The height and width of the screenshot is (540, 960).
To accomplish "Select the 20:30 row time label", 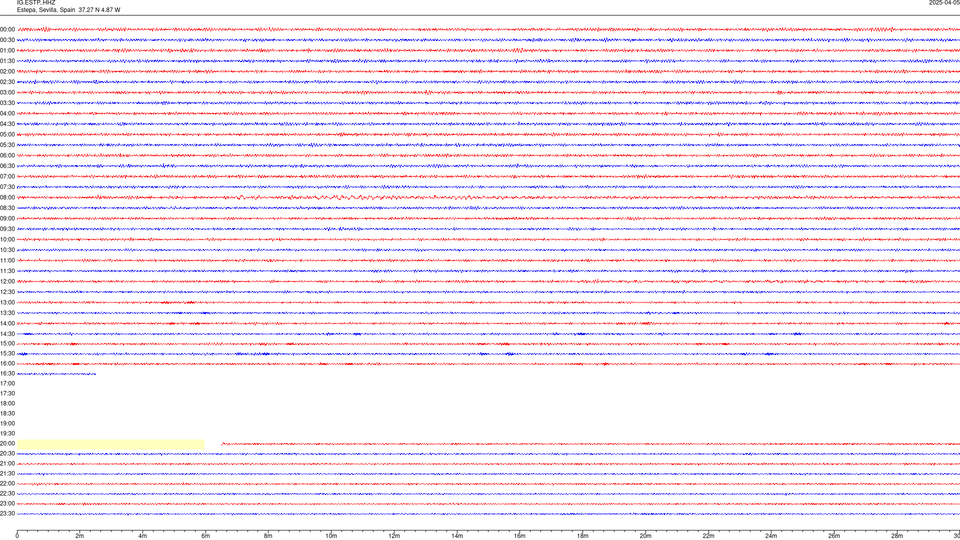I will (x=7, y=454).
